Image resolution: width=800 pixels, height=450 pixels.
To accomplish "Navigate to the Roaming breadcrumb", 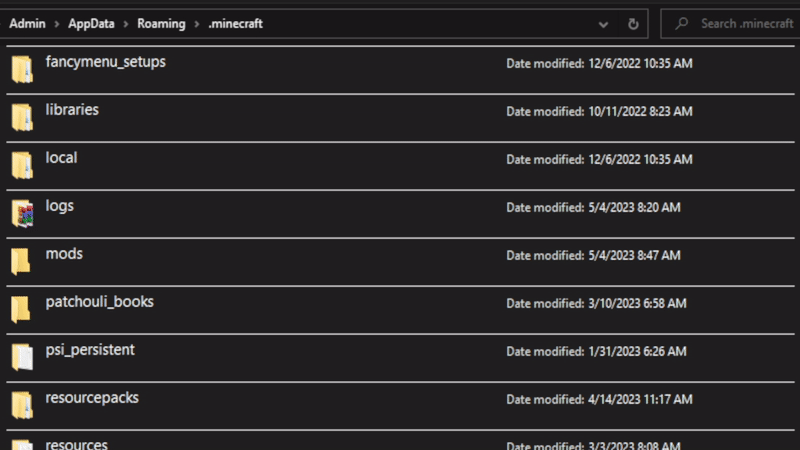I will (x=161, y=23).
